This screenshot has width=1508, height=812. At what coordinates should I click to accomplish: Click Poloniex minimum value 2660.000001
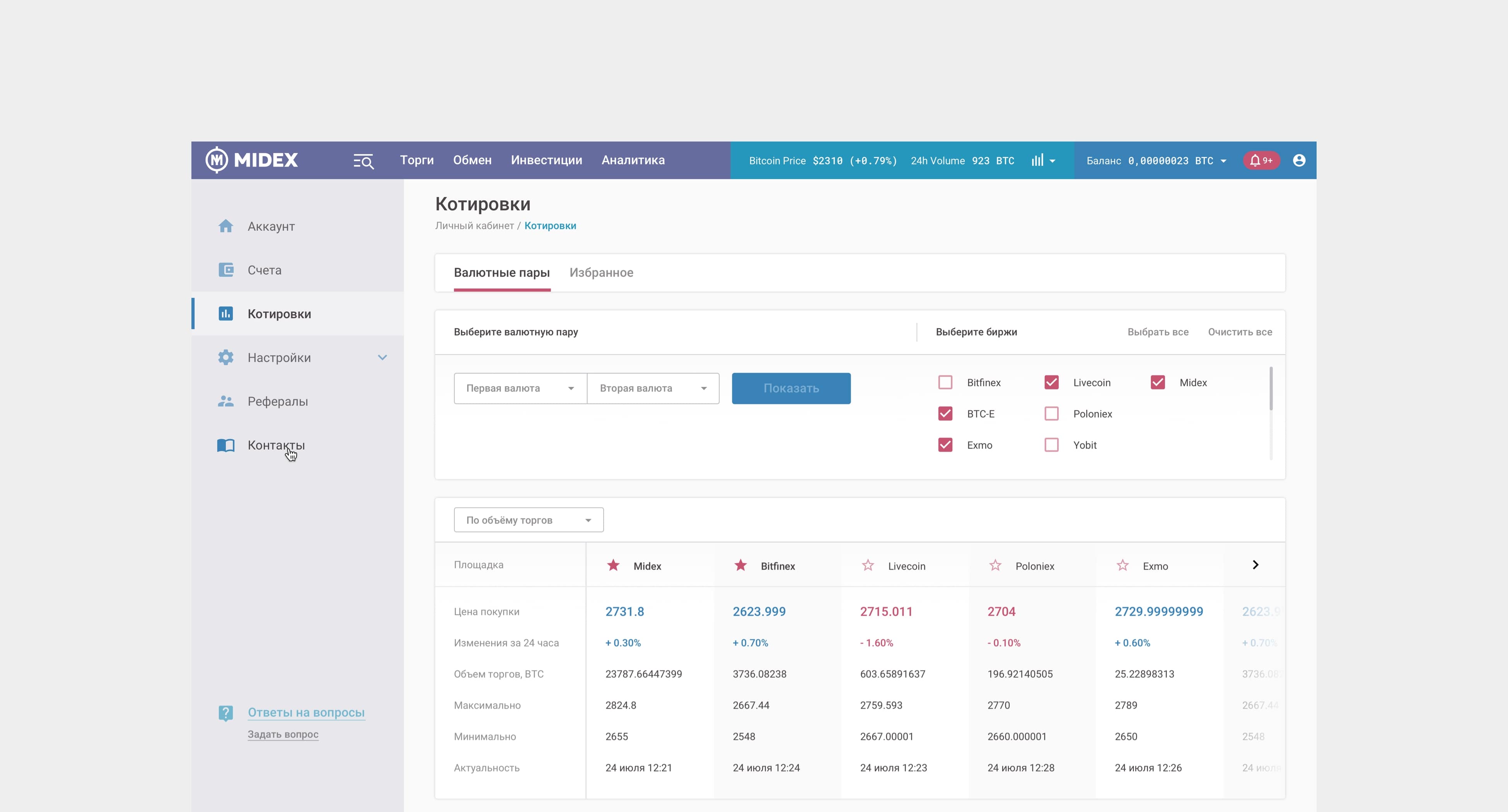click(x=1017, y=737)
